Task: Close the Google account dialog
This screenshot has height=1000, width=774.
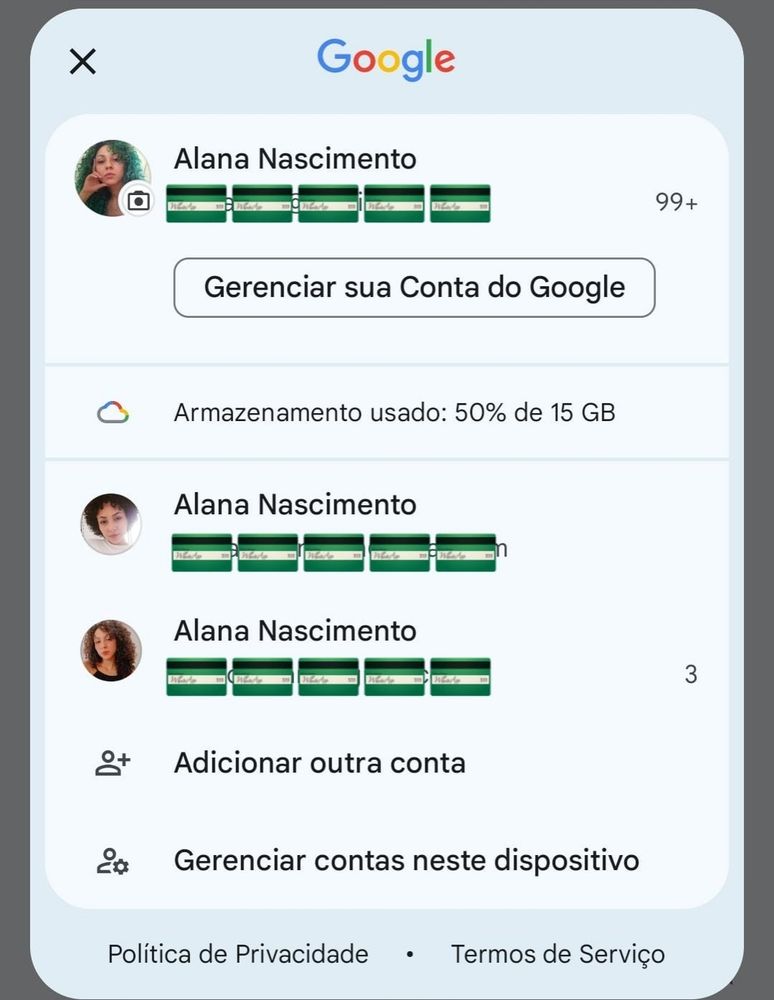Action: click(82, 62)
